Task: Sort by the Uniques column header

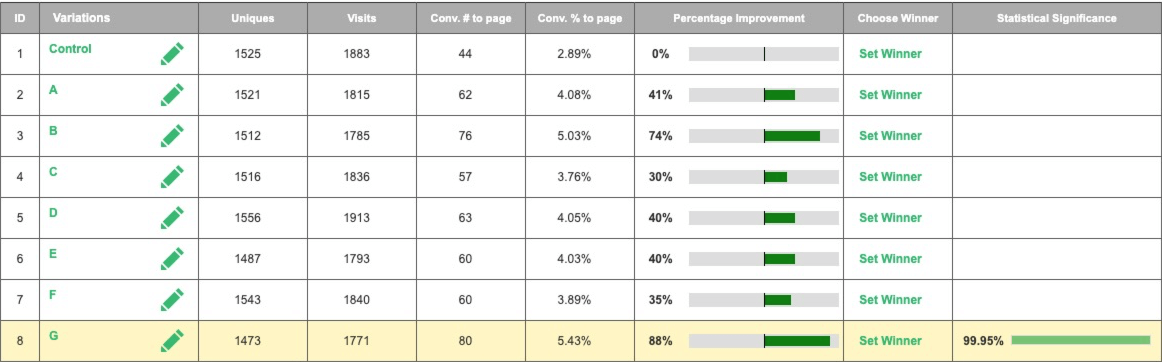Action: click(x=253, y=18)
